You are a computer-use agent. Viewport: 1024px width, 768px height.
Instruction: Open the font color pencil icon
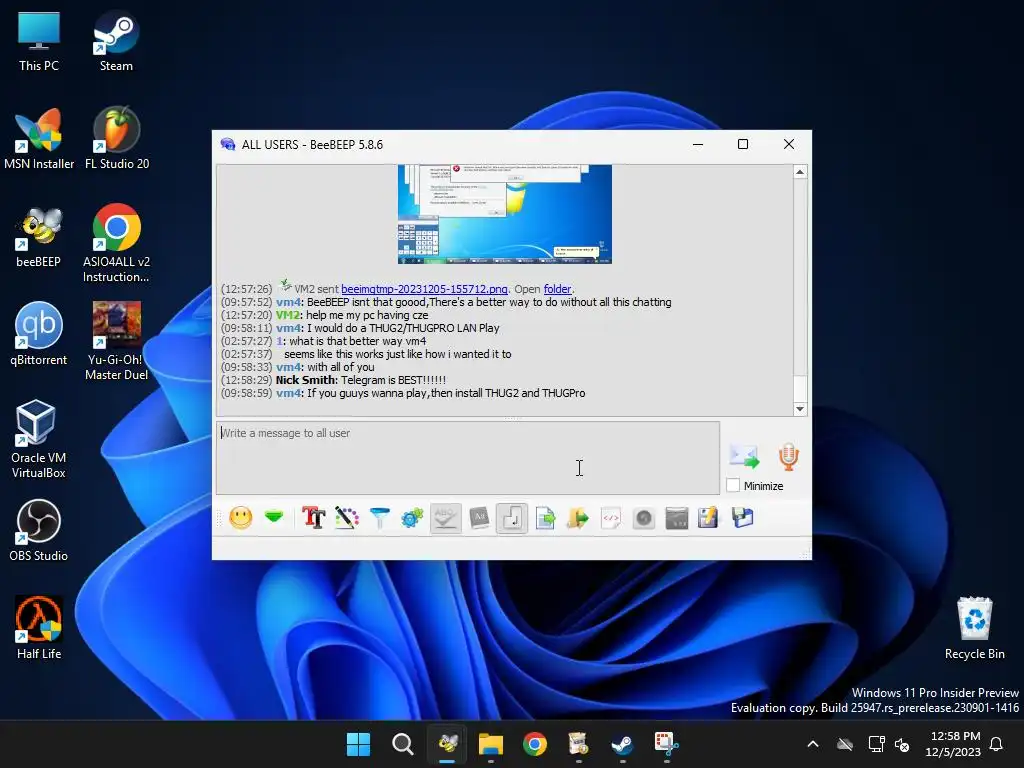[x=347, y=518]
